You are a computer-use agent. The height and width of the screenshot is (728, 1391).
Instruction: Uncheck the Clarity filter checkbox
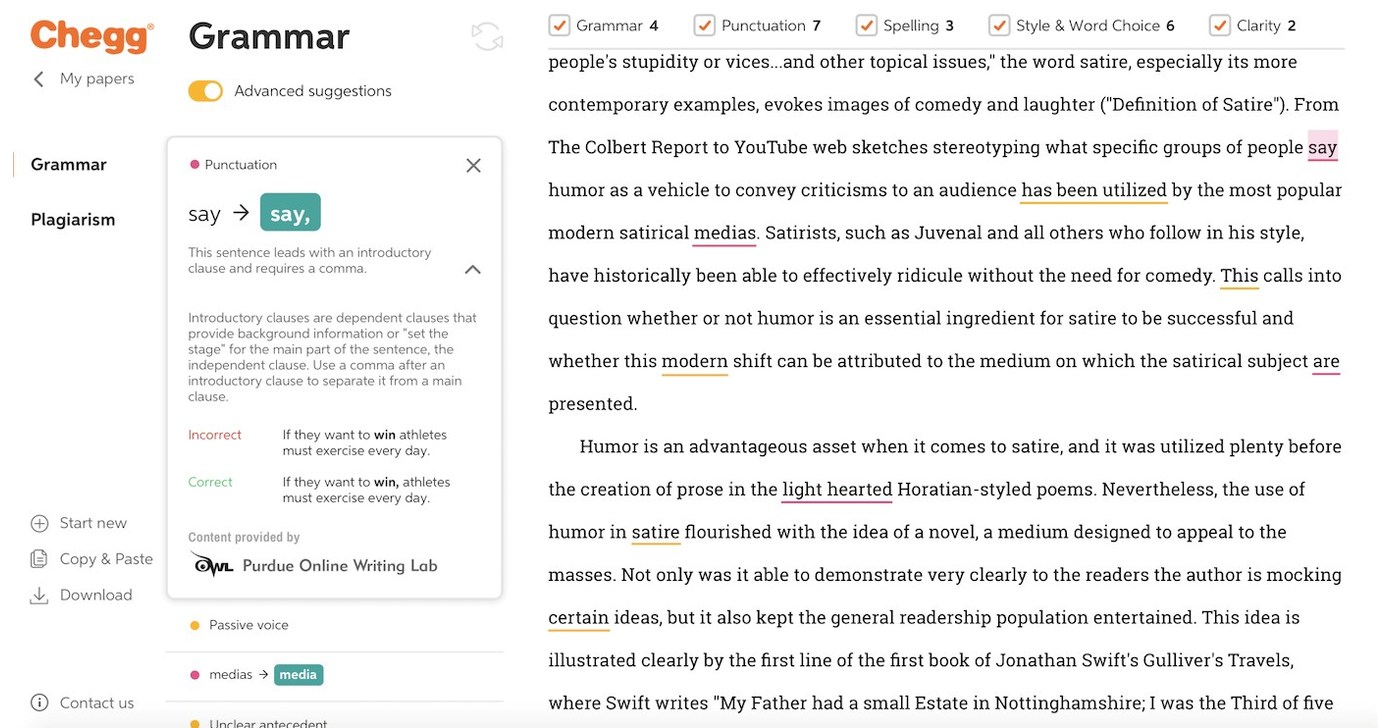click(1219, 25)
